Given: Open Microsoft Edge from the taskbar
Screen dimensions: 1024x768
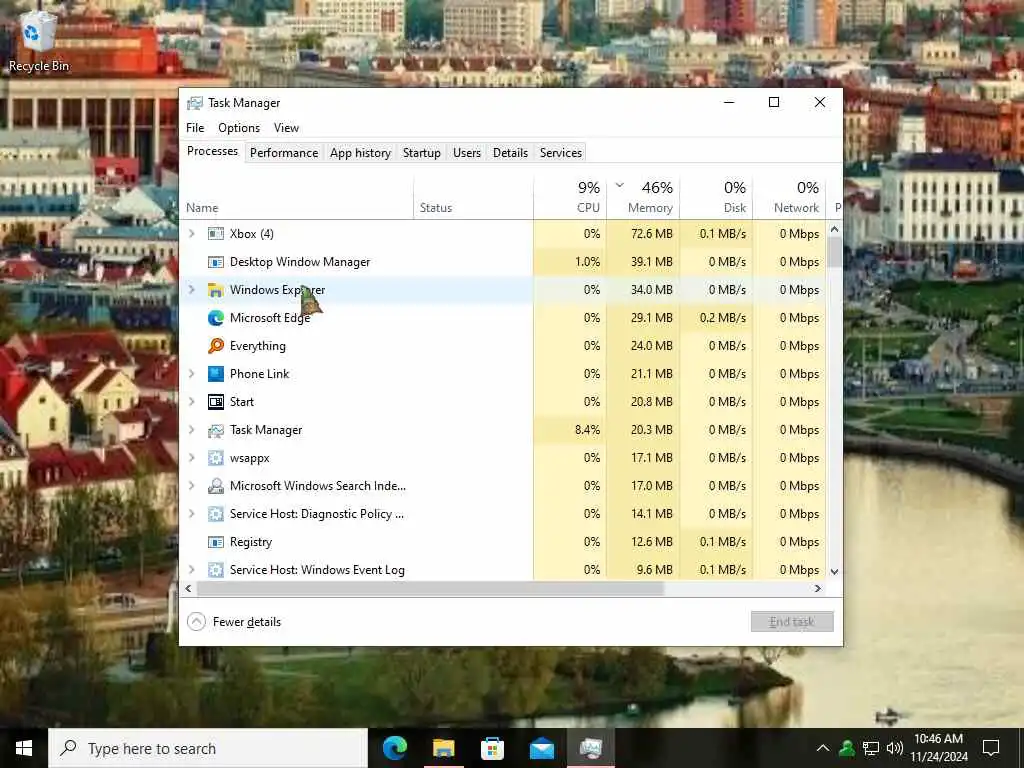Looking at the screenshot, I should pos(394,748).
